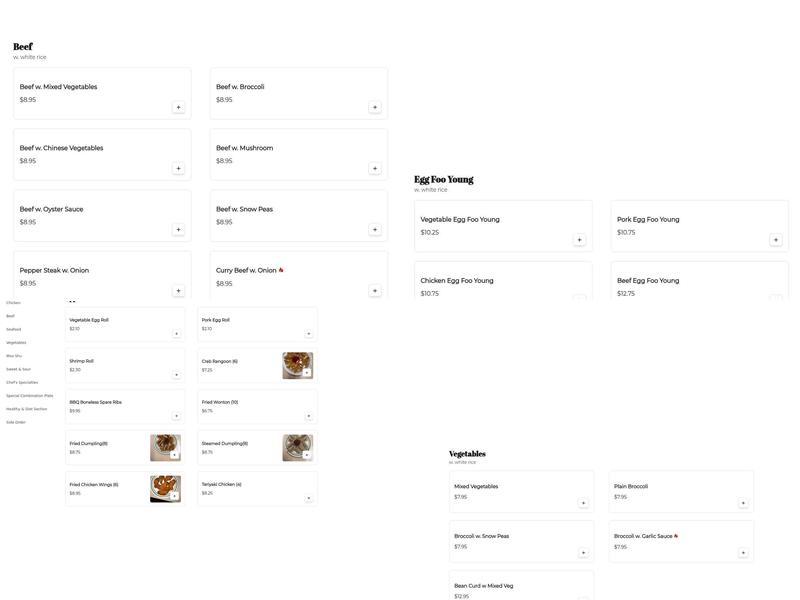Click the Side Order category link
Image resolution: width=800 pixels, height=600 pixels.
16,422
